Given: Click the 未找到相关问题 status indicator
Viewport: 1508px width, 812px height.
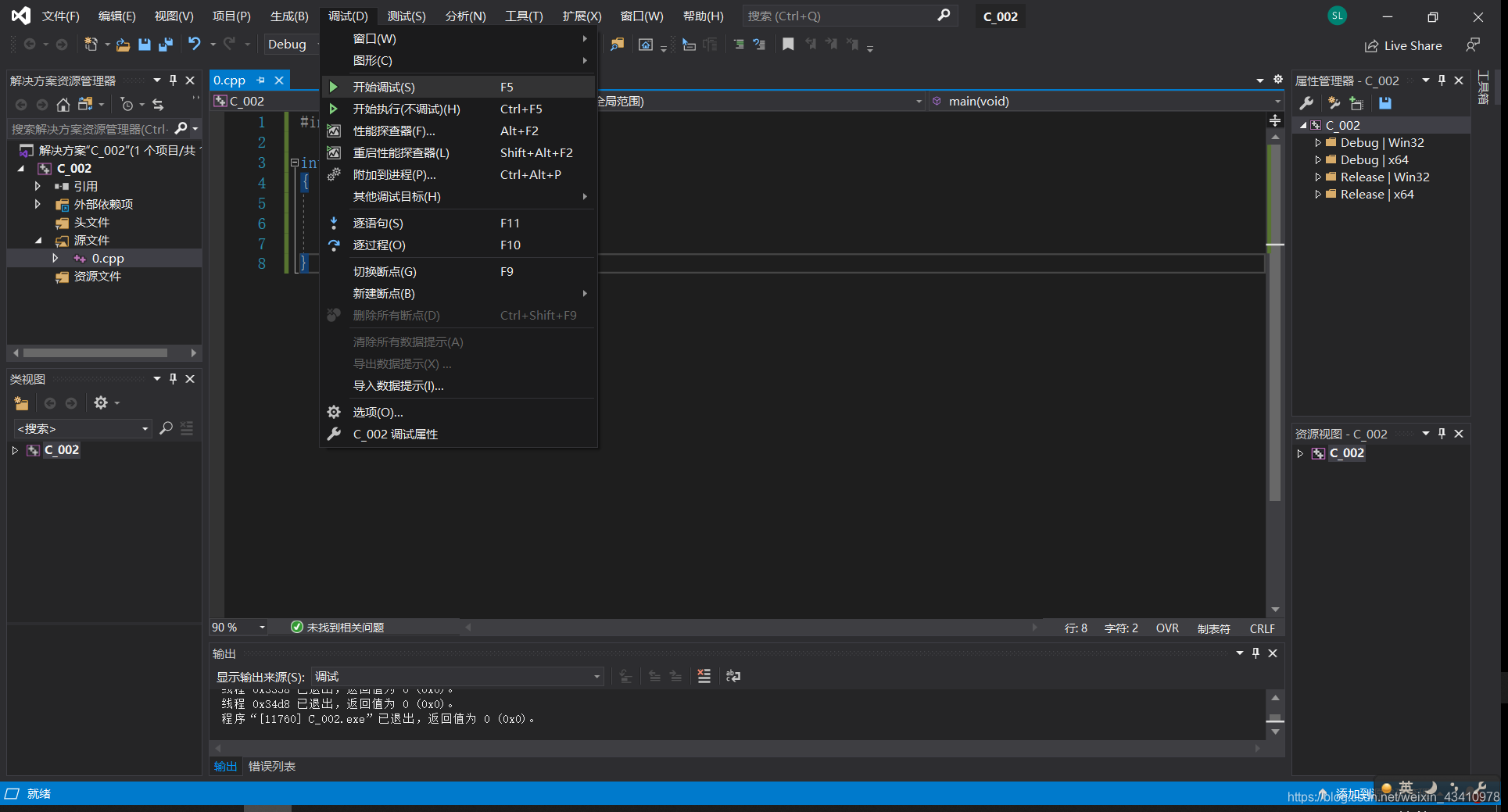Looking at the screenshot, I should (x=338, y=628).
